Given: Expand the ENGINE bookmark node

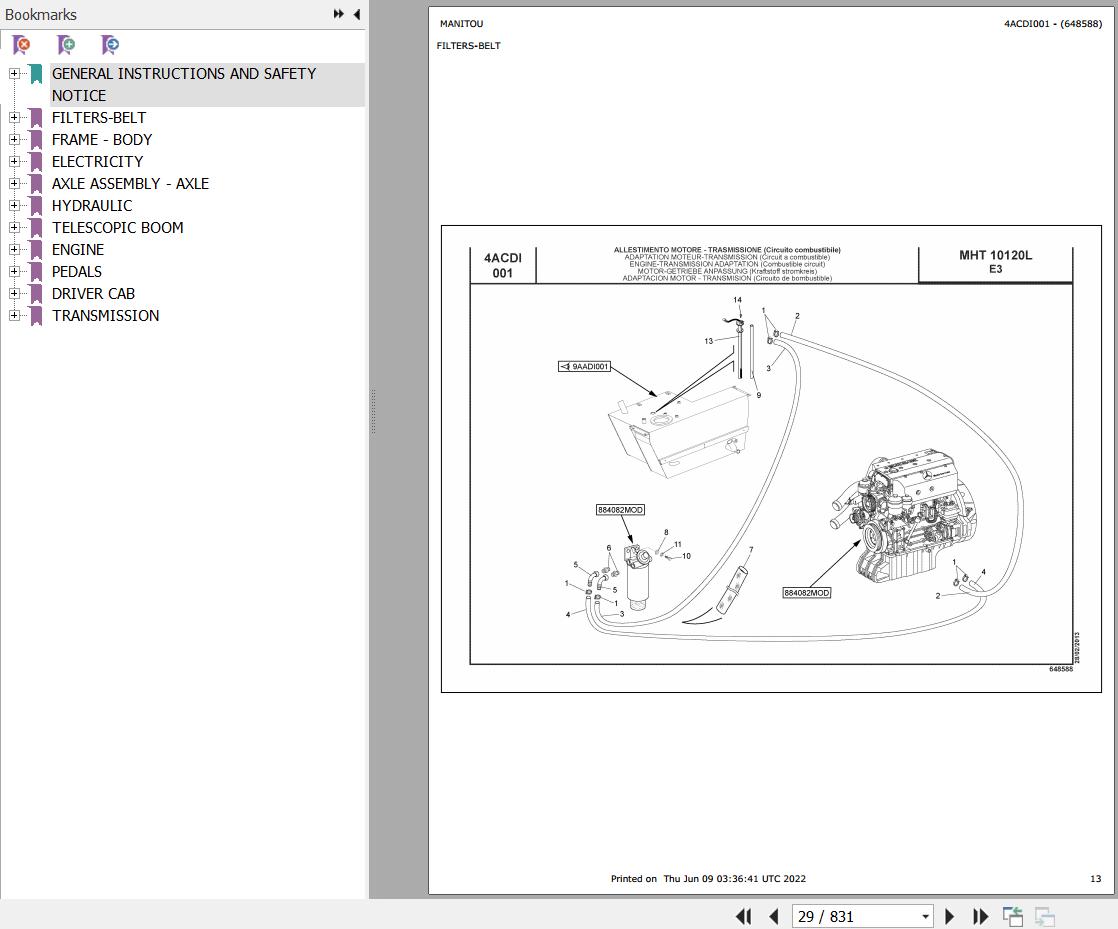Looking at the screenshot, I should coord(14,250).
